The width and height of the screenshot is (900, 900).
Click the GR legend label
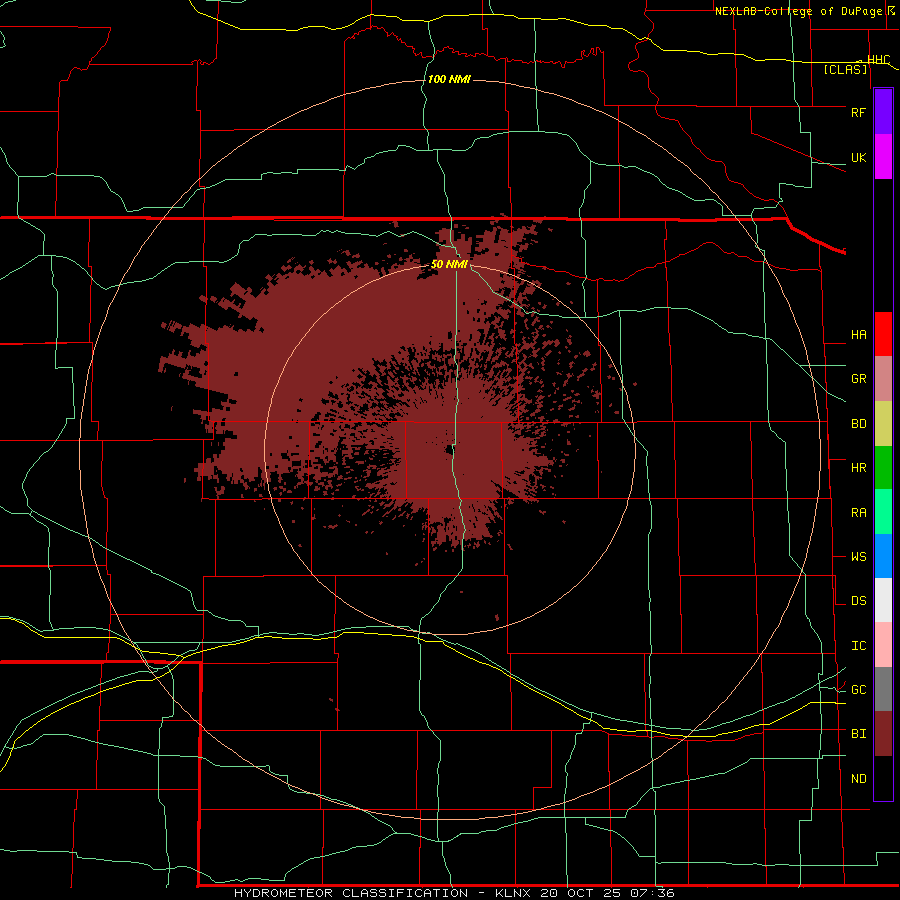click(858, 379)
